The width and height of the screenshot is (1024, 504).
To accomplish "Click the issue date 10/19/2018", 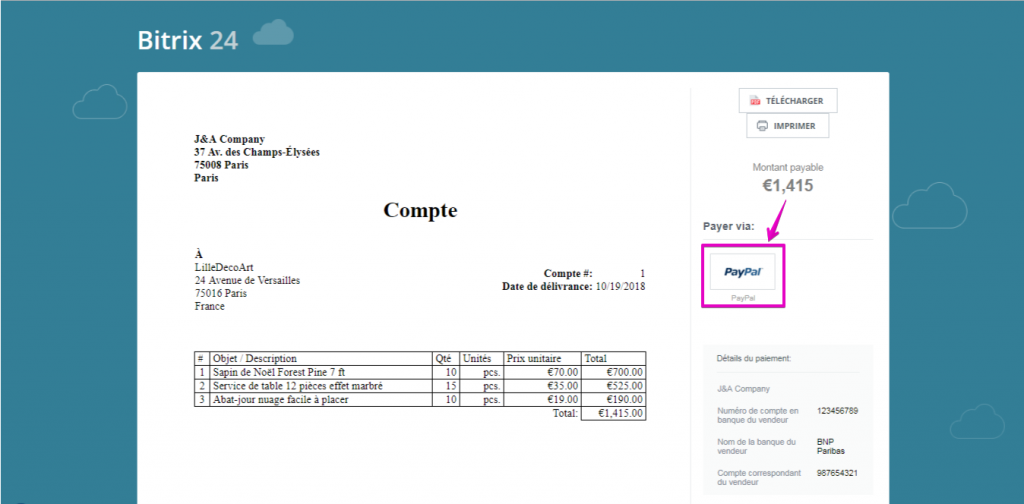I will pos(620,286).
